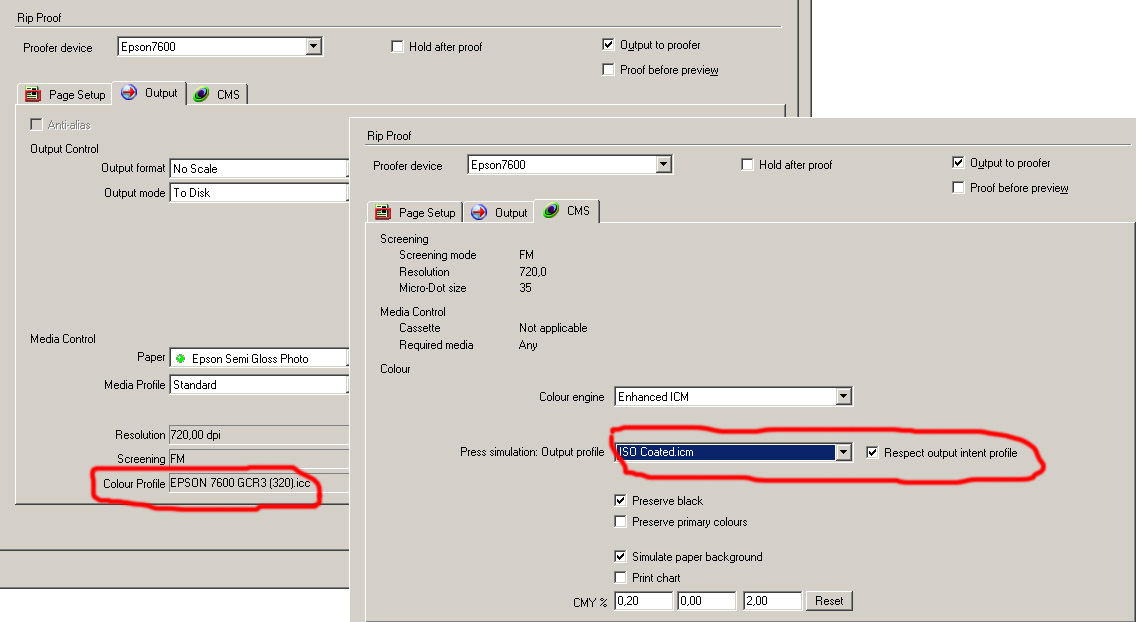The width and height of the screenshot is (1141, 622).
Task: Enable Preserve primary colours
Action: [620, 522]
